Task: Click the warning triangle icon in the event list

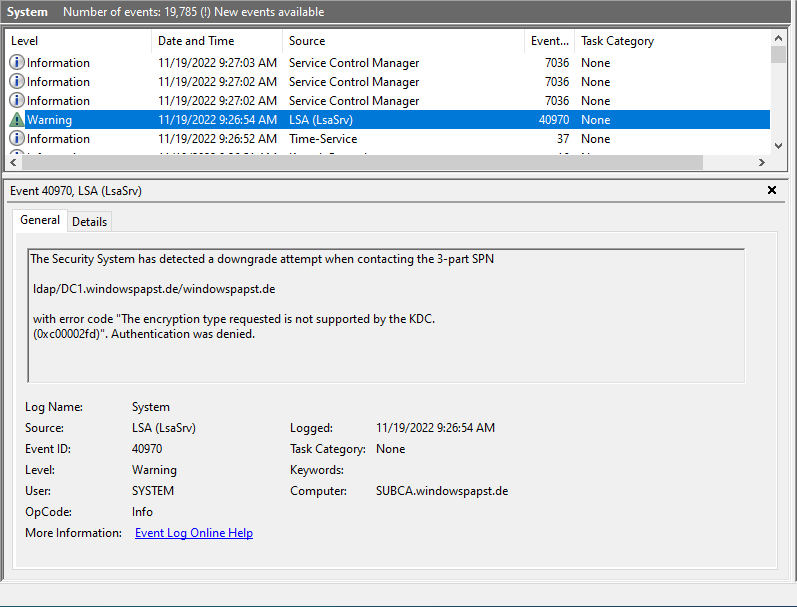Action: coord(16,120)
